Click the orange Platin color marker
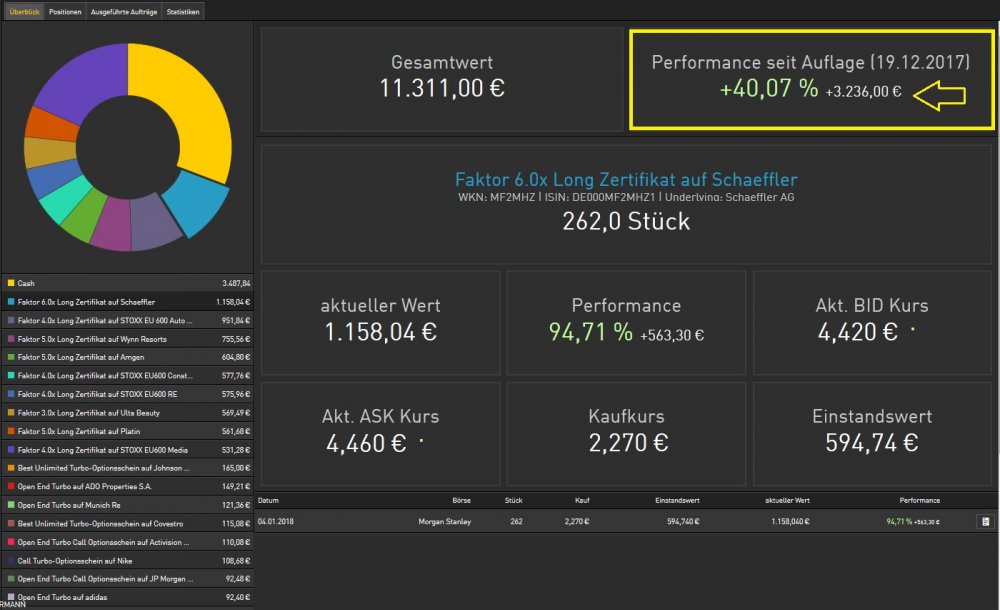This screenshot has width=1000, height=610. (10, 431)
